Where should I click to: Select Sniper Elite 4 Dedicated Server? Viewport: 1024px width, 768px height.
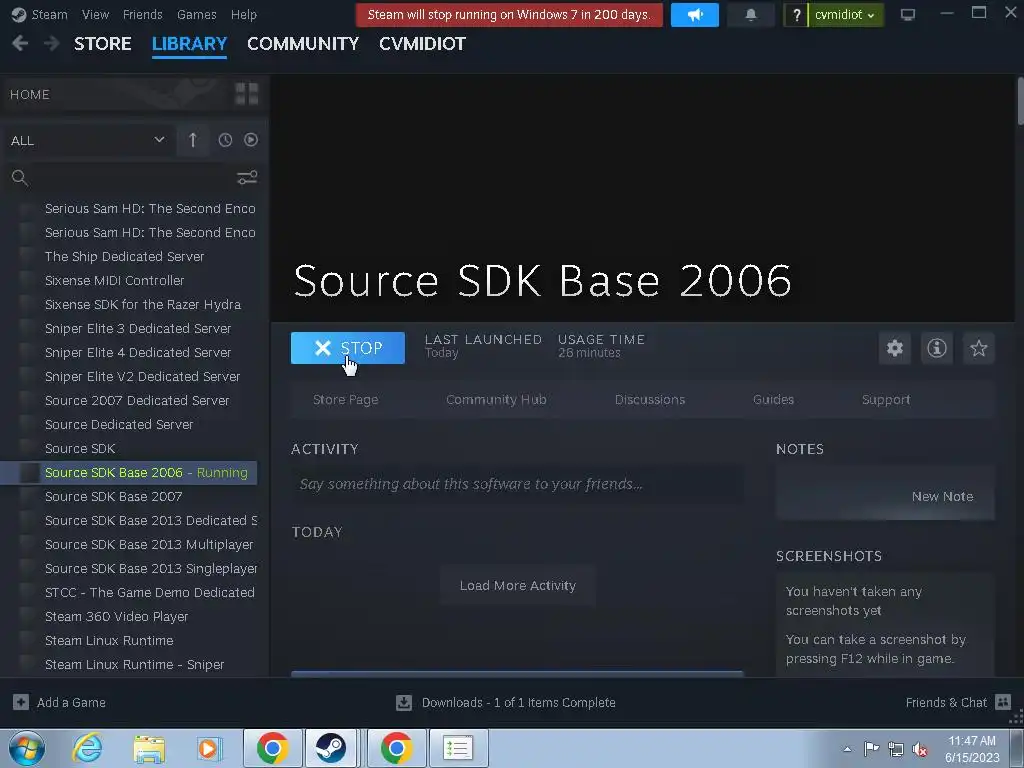pyautogui.click(x=138, y=353)
